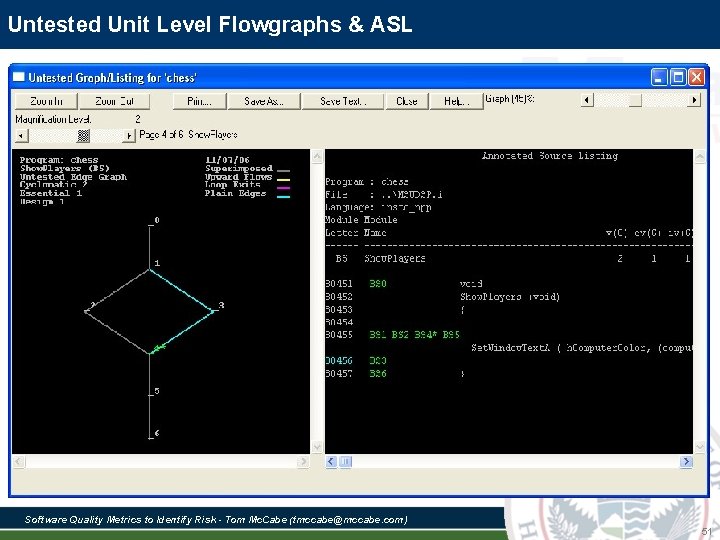Maximize the Untested Graph/Listing window
Viewport: 720px width, 540px height.
click(678, 77)
